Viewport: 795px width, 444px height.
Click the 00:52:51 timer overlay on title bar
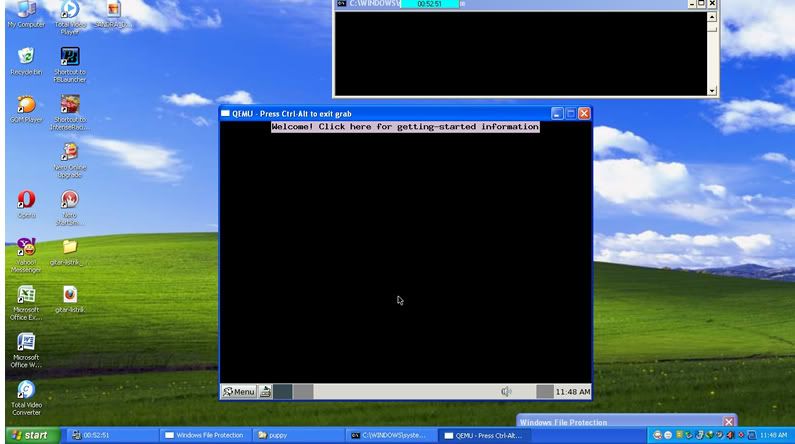click(429, 4)
